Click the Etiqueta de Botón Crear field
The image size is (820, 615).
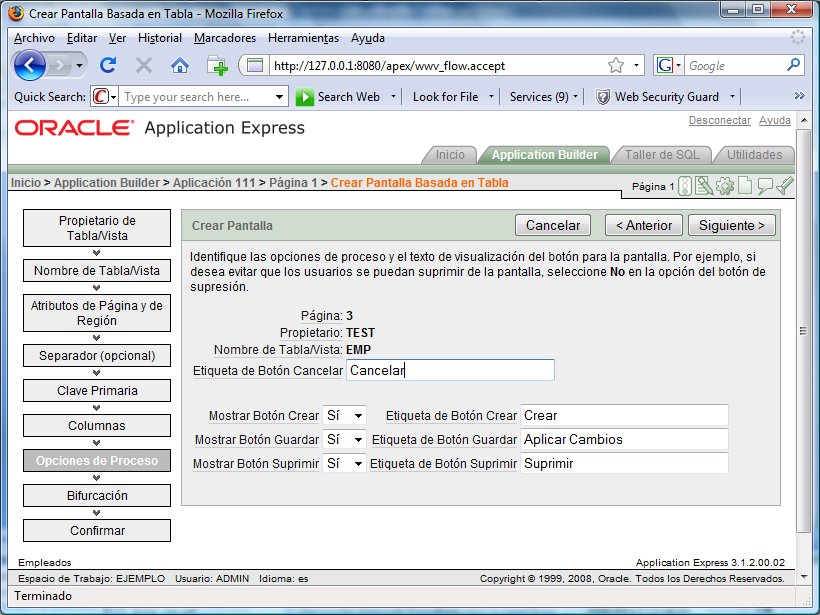[x=624, y=415]
